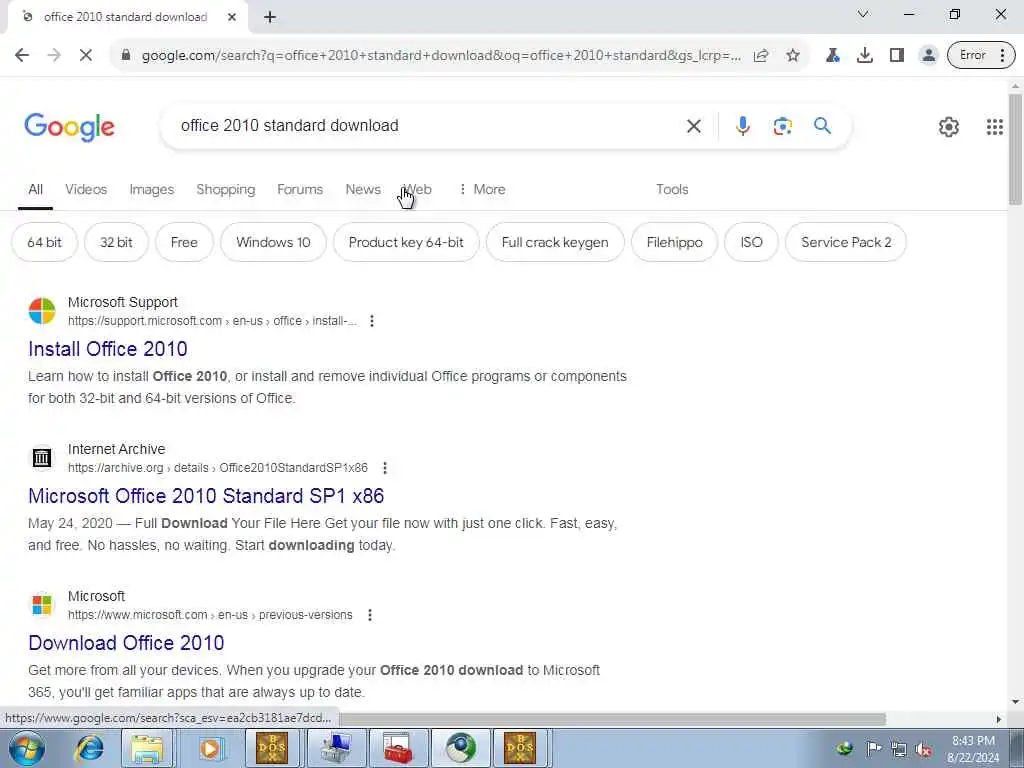Click the muted volume tray icon
This screenshot has height=768, width=1024.
[923, 748]
